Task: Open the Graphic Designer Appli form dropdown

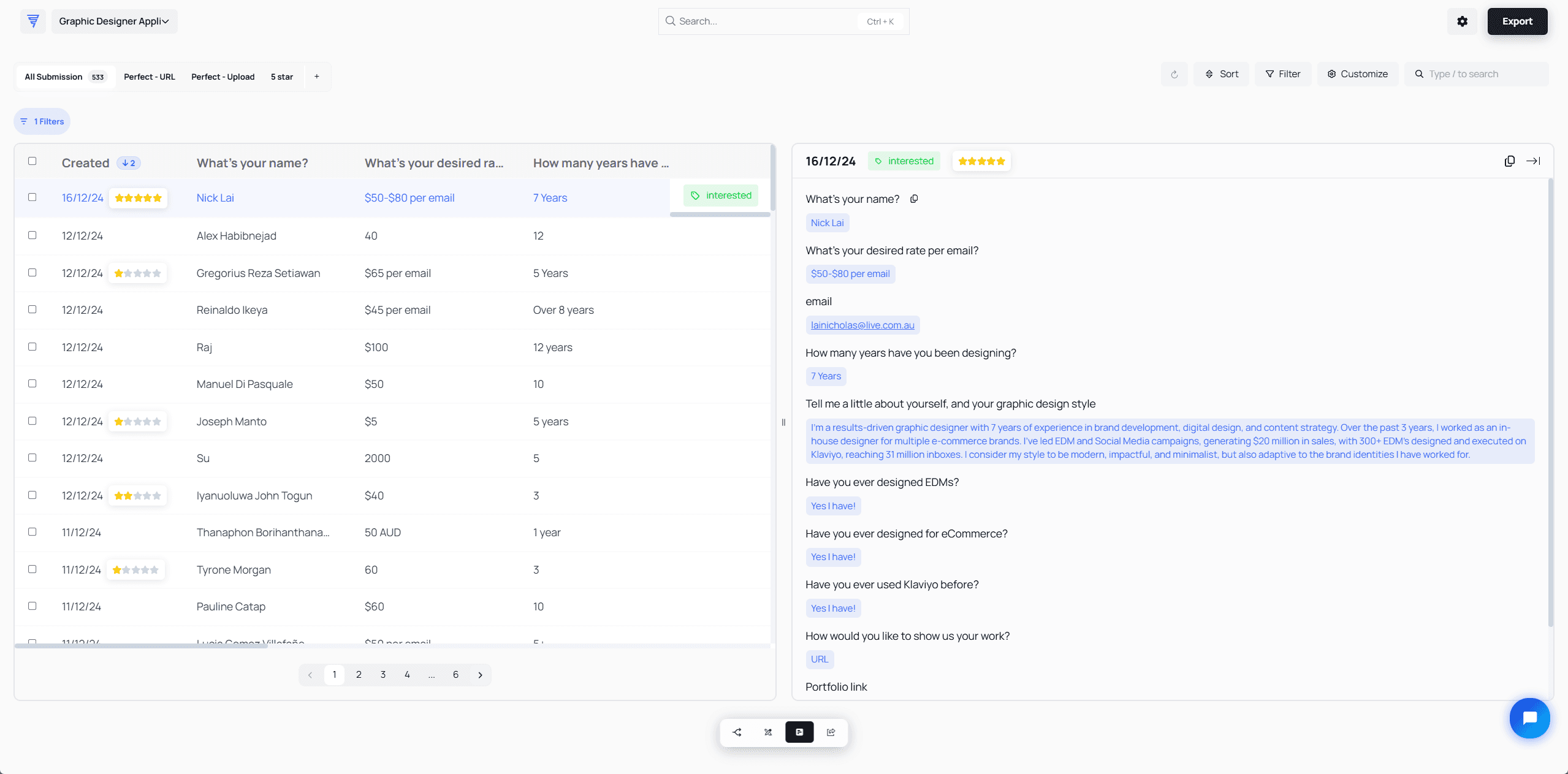Action: pyautogui.click(x=114, y=21)
